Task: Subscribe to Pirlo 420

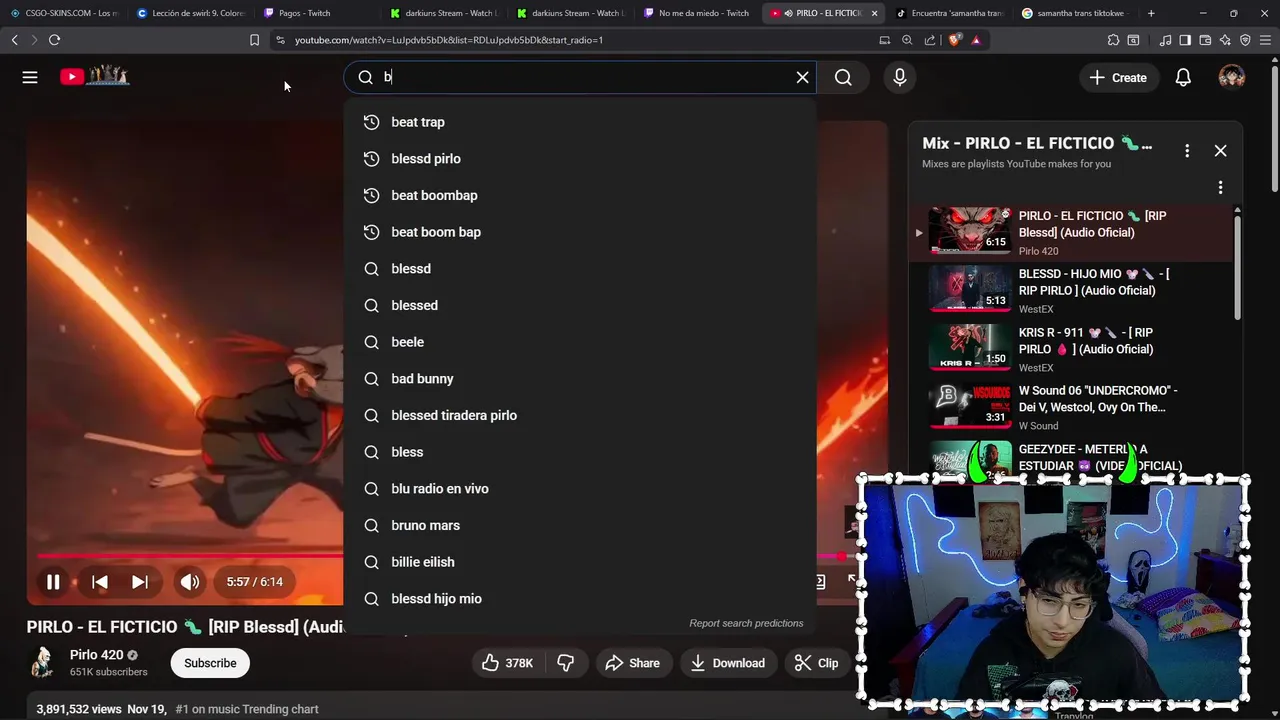Action: pos(210,663)
